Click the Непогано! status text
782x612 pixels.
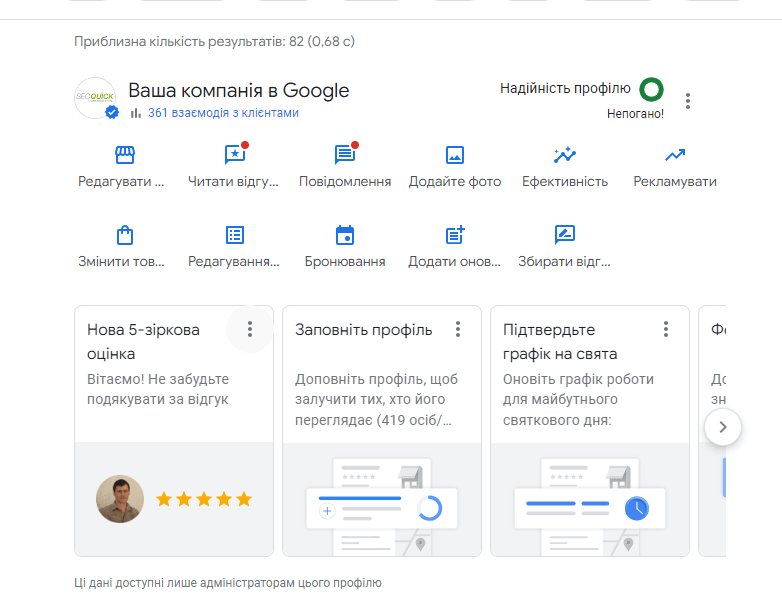[635, 114]
